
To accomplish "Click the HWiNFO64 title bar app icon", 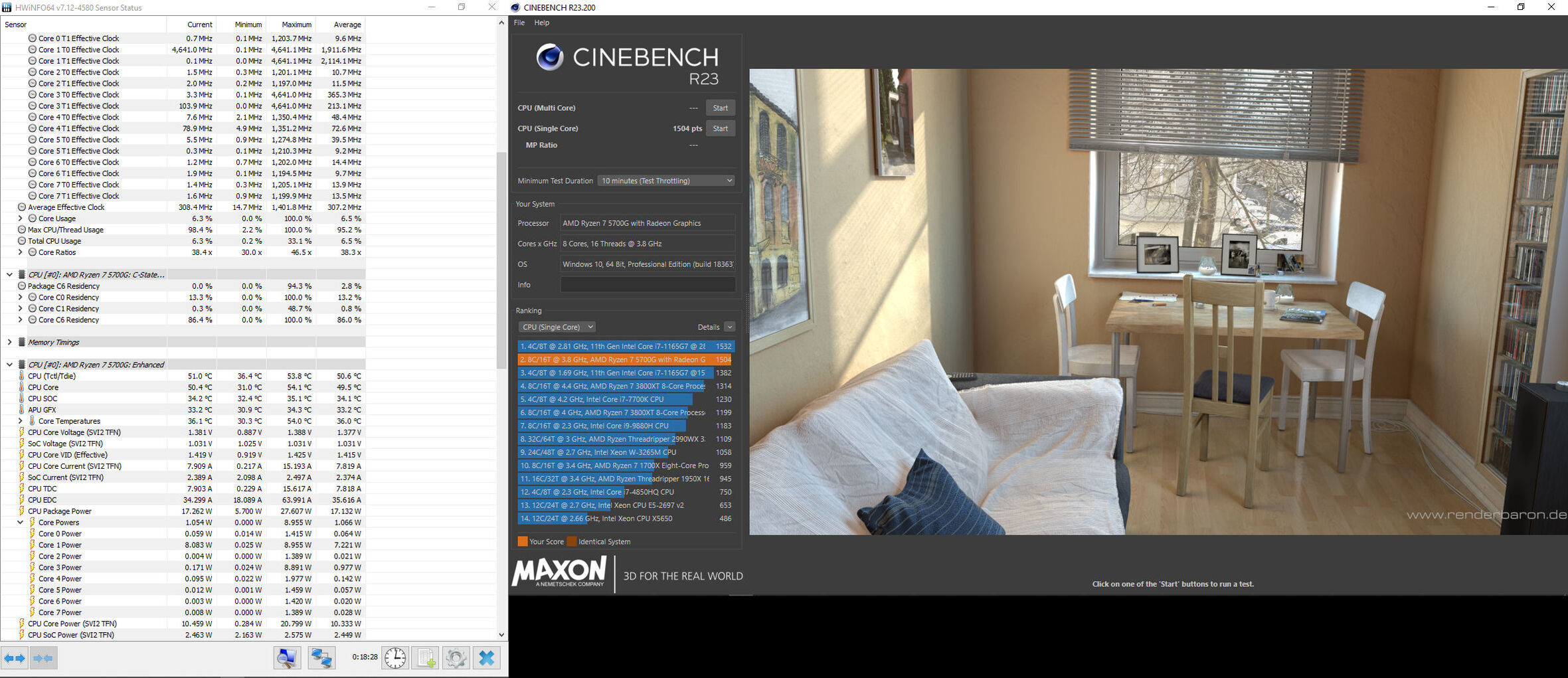I will pos(7,7).
